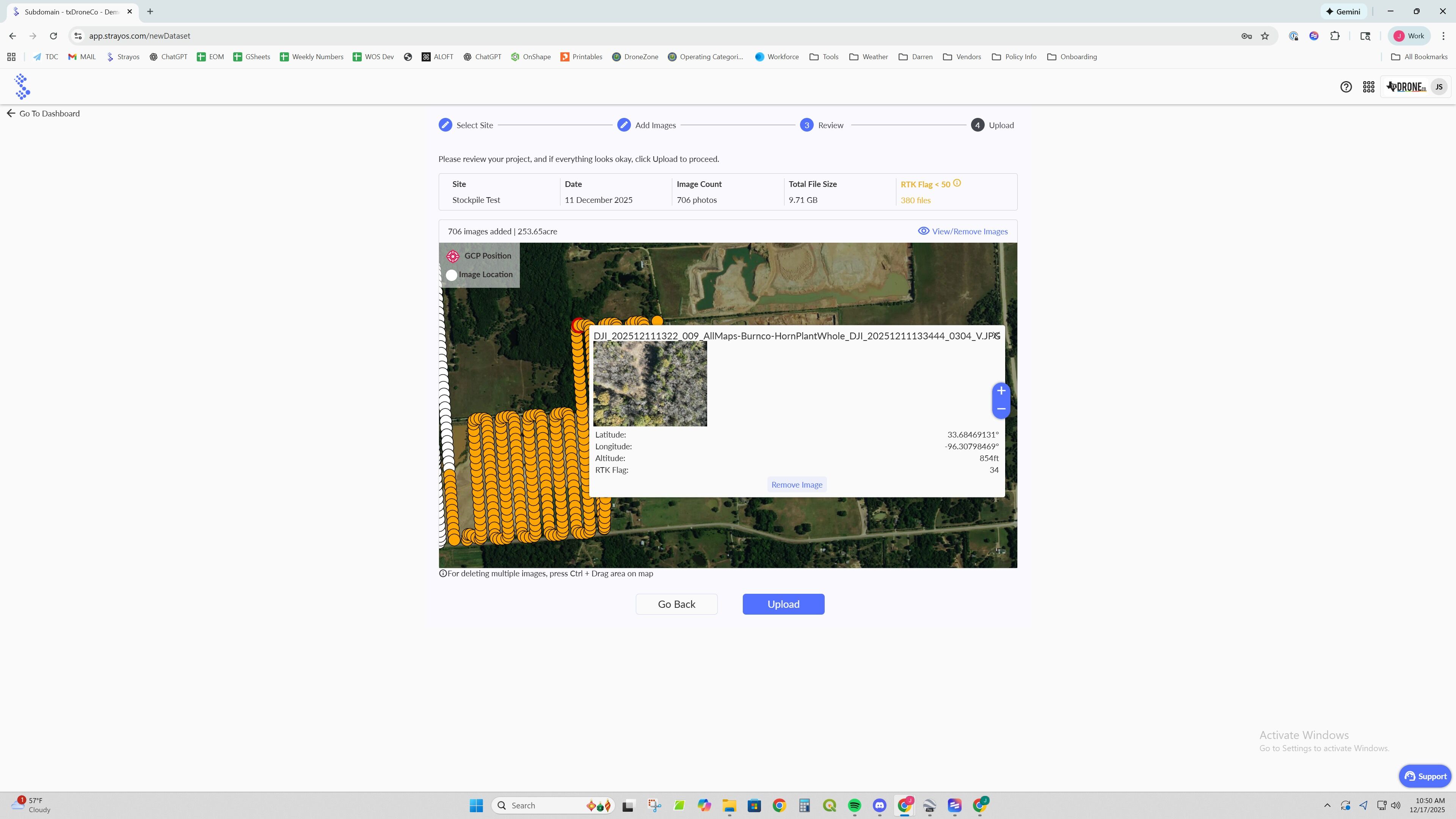Screen dimensions: 1456x819
Task: Click the address bar URL field
Action: [x=656, y=36]
